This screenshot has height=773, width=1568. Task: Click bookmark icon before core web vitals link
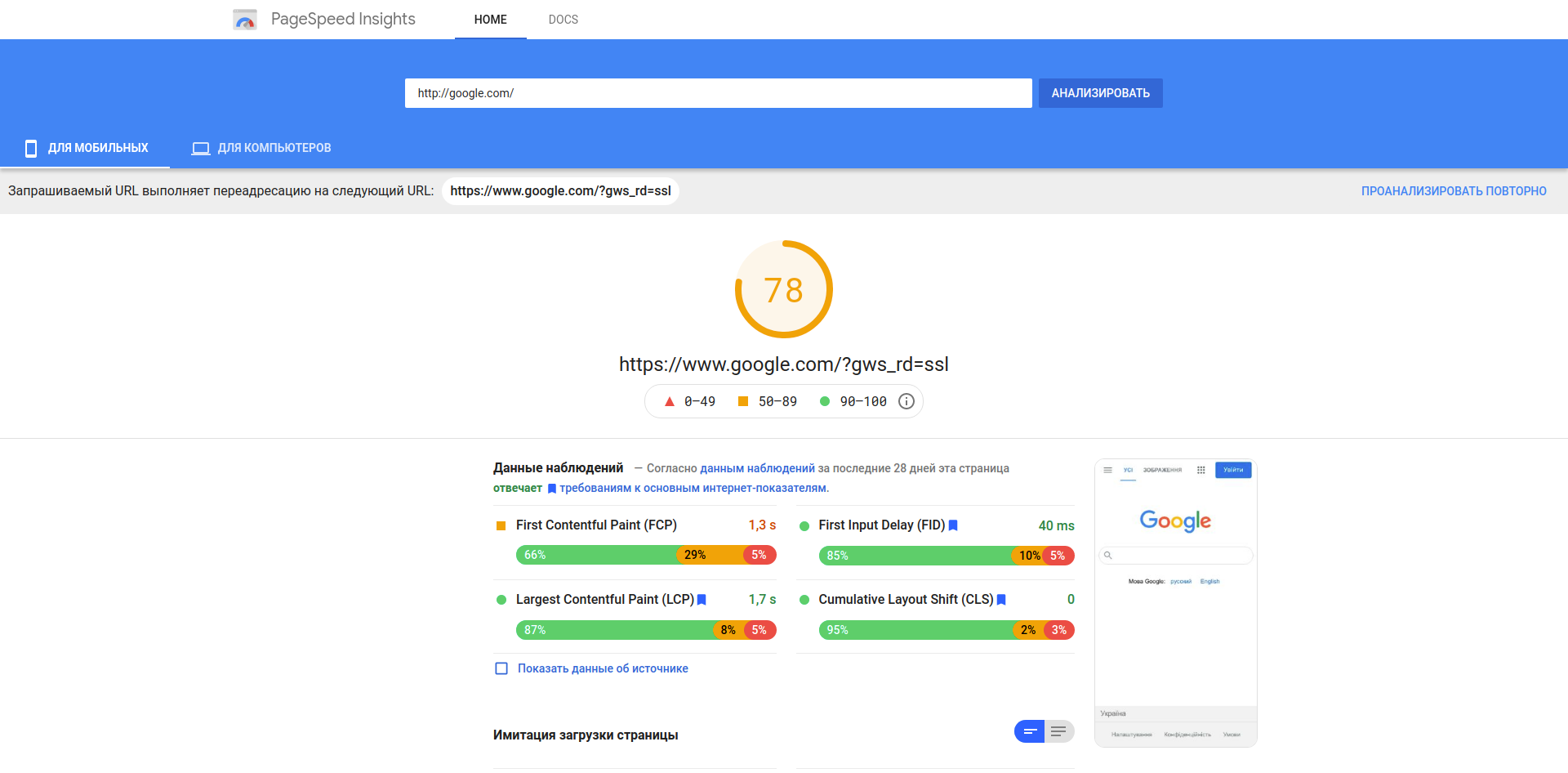(552, 489)
